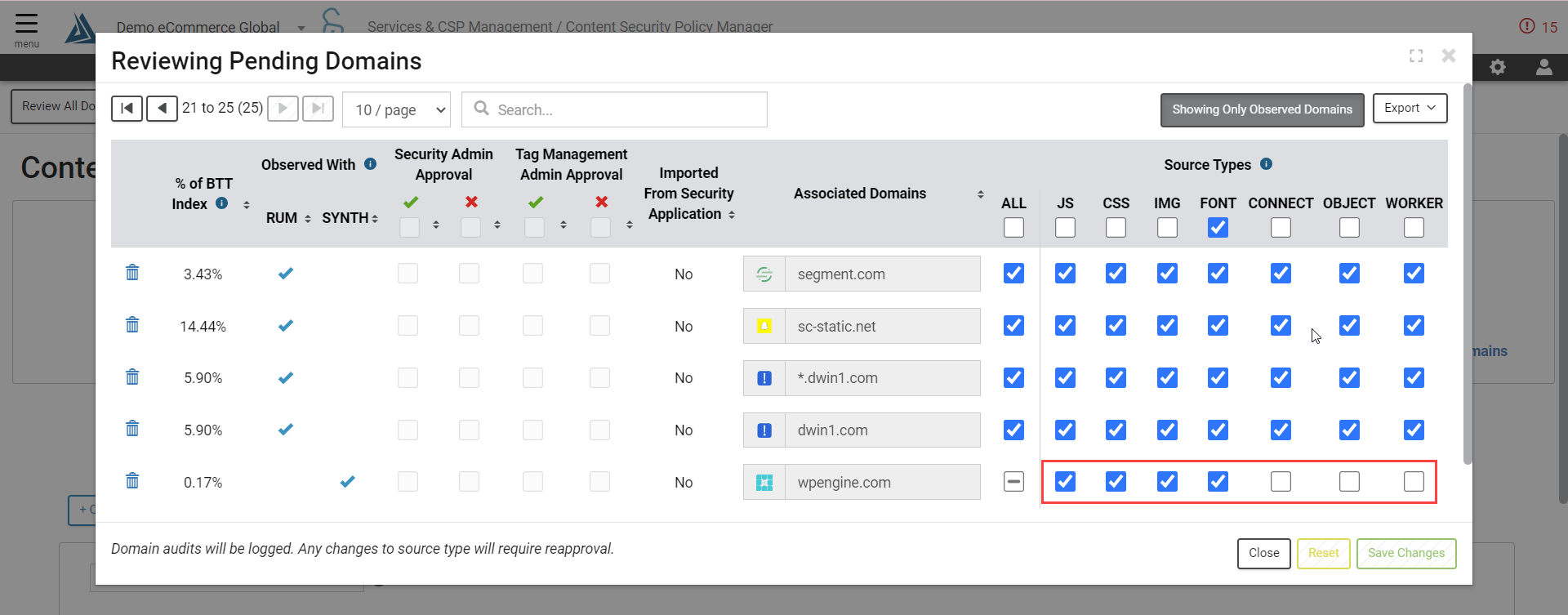The height and width of the screenshot is (615, 1568).
Task: Sort by Security Admin approved column
Action: point(436,225)
